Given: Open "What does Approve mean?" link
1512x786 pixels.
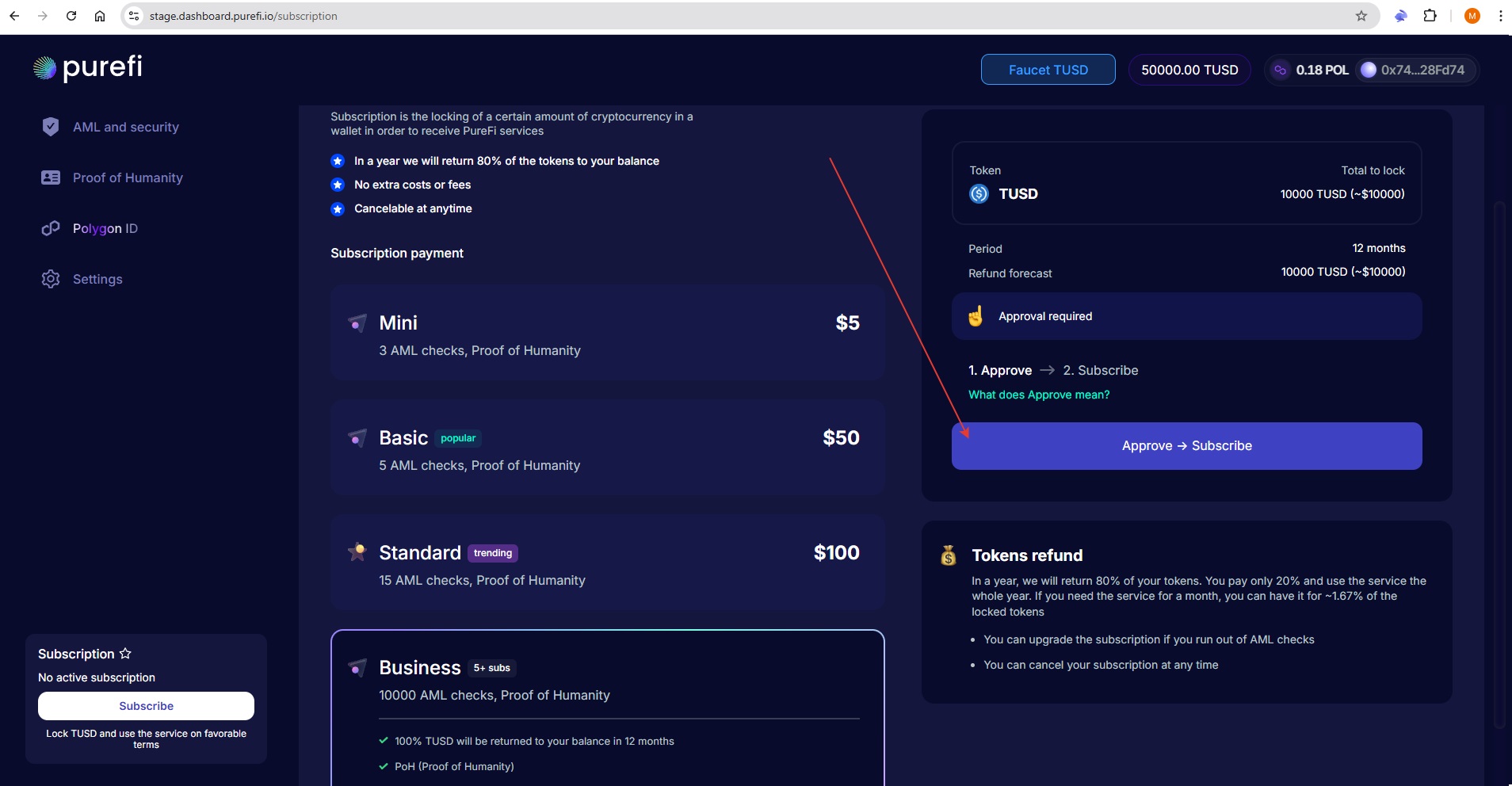Looking at the screenshot, I should pos(1038,395).
